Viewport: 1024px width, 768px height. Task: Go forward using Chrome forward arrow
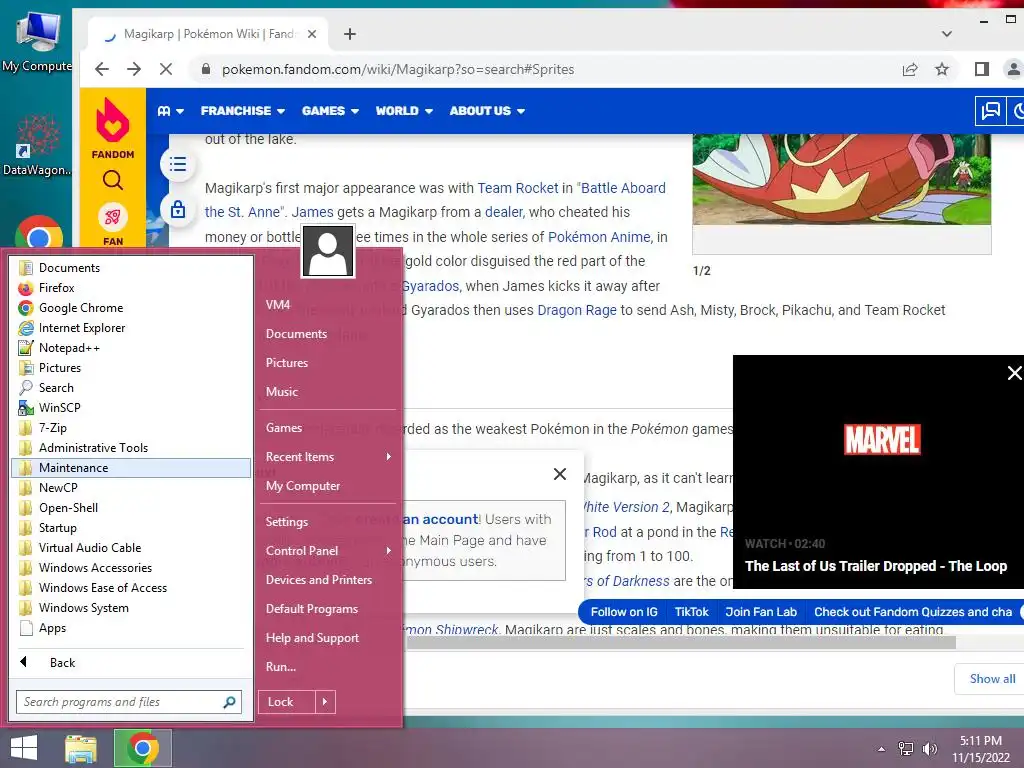pyautogui.click(x=134, y=69)
